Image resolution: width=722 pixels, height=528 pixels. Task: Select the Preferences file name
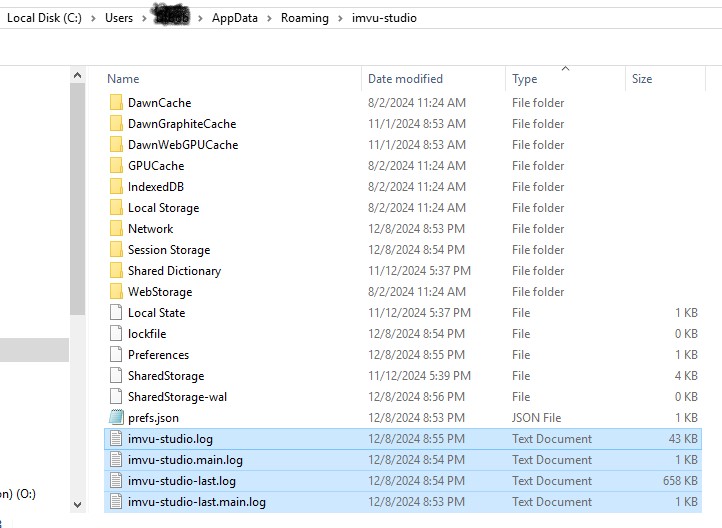[x=158, y=355]
